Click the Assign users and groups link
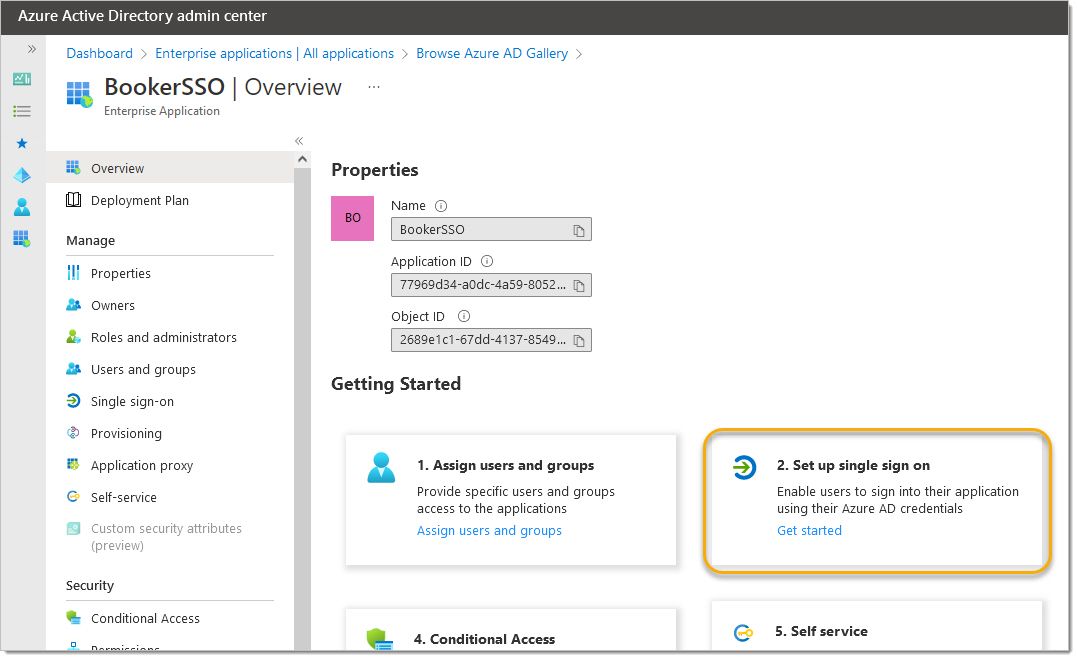 pos(489,531)
